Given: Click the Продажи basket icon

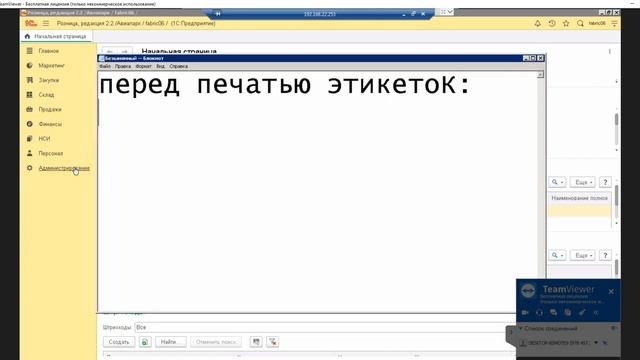Looking at the screenshot, I should tap(29, 109).
